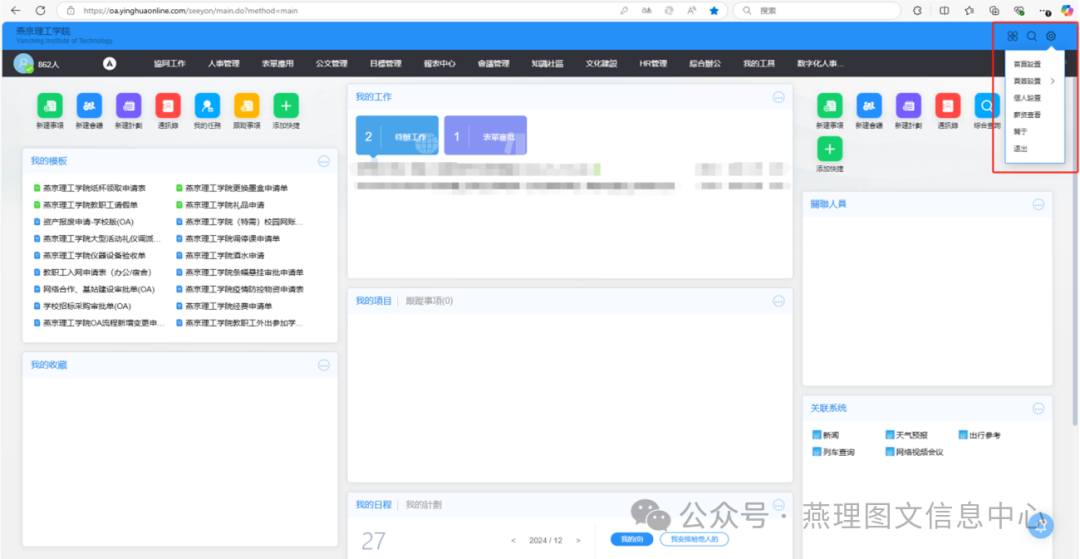Open the 综合查询 shortcut icon
The width and height of the screenshot is (1080, 559).
pyautogui.click(x=987, y=105)
